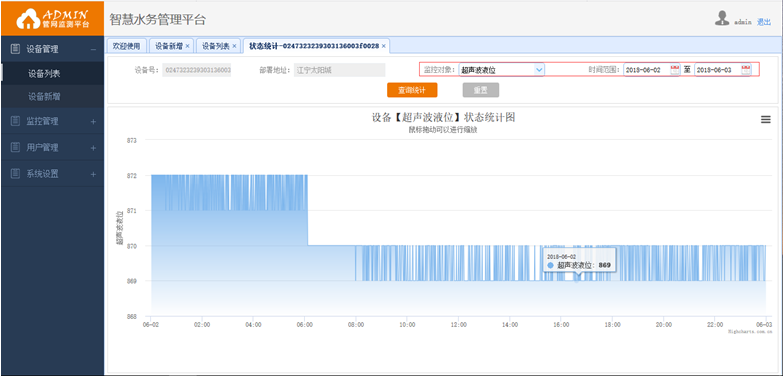This screenshot has width=783, height=376.
Task: Click the 监控管理 menu icon
Action: (x=15, y=121)
